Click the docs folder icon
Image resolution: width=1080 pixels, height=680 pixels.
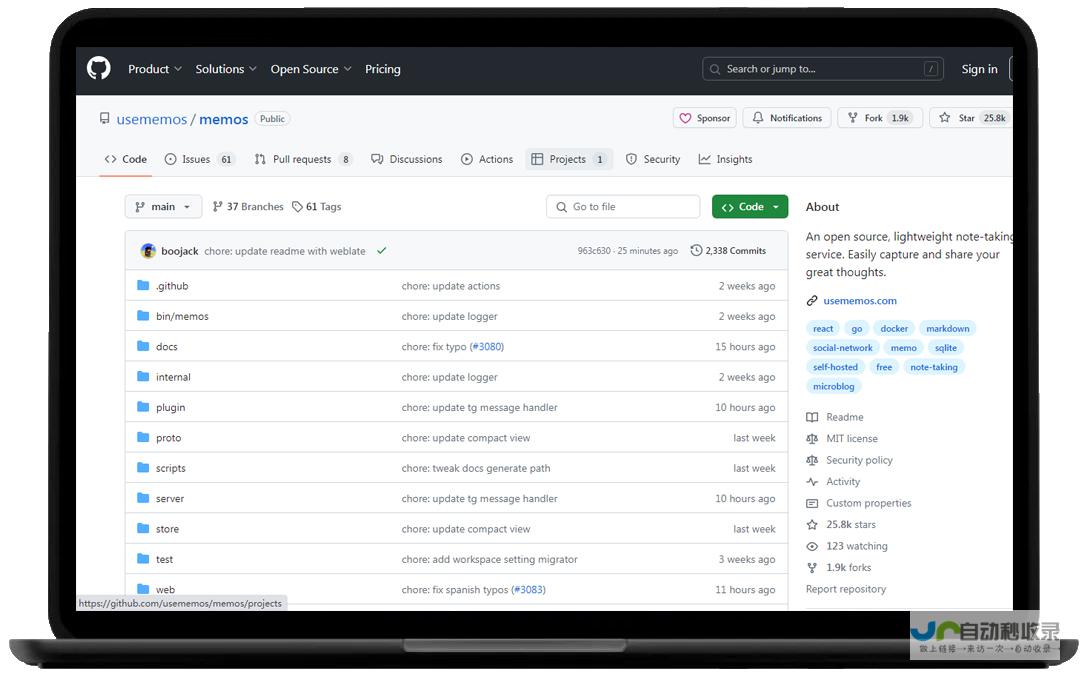tap(143, 346)
